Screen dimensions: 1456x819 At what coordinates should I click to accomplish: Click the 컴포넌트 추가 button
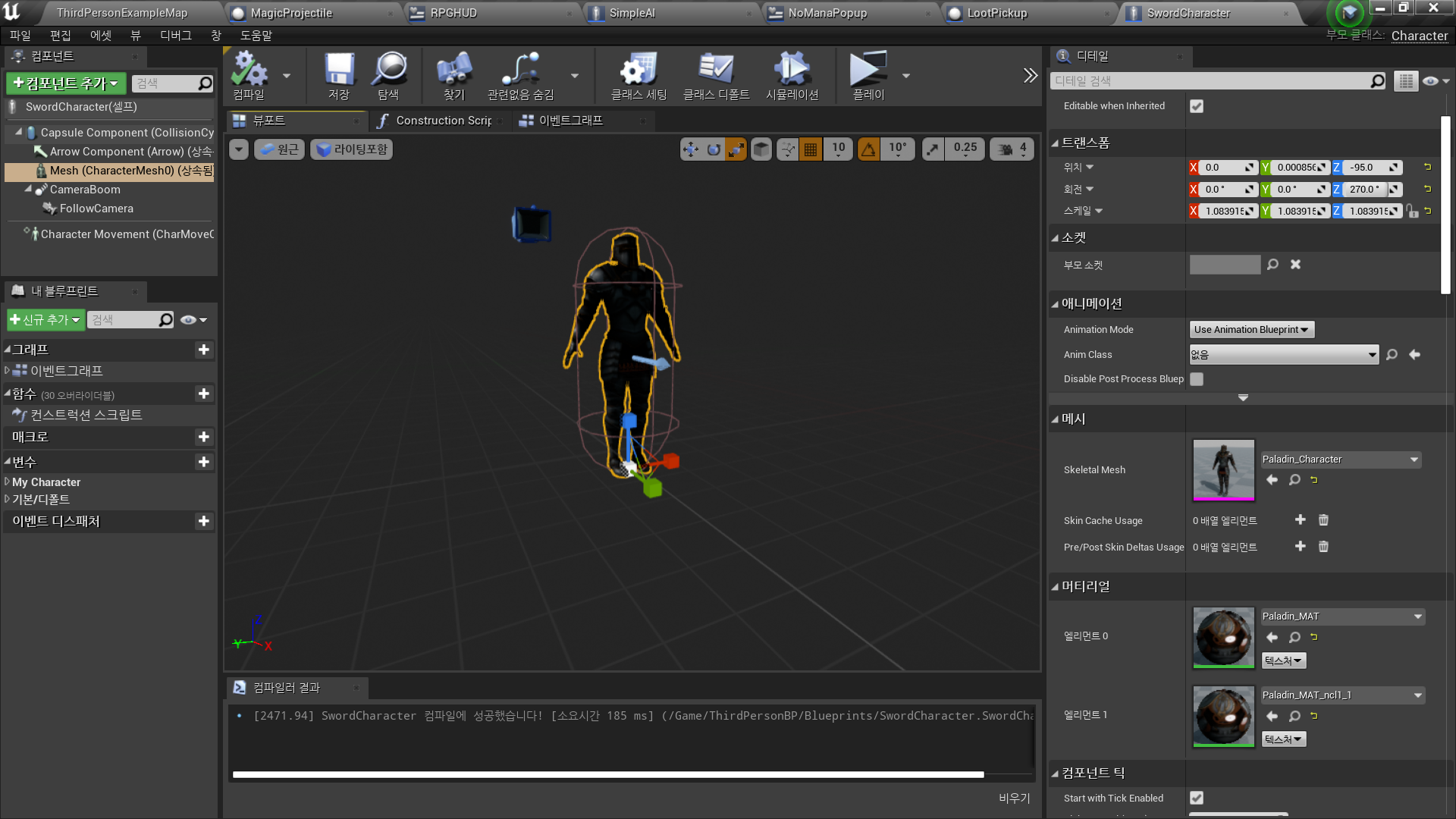(x=64, y=83)
